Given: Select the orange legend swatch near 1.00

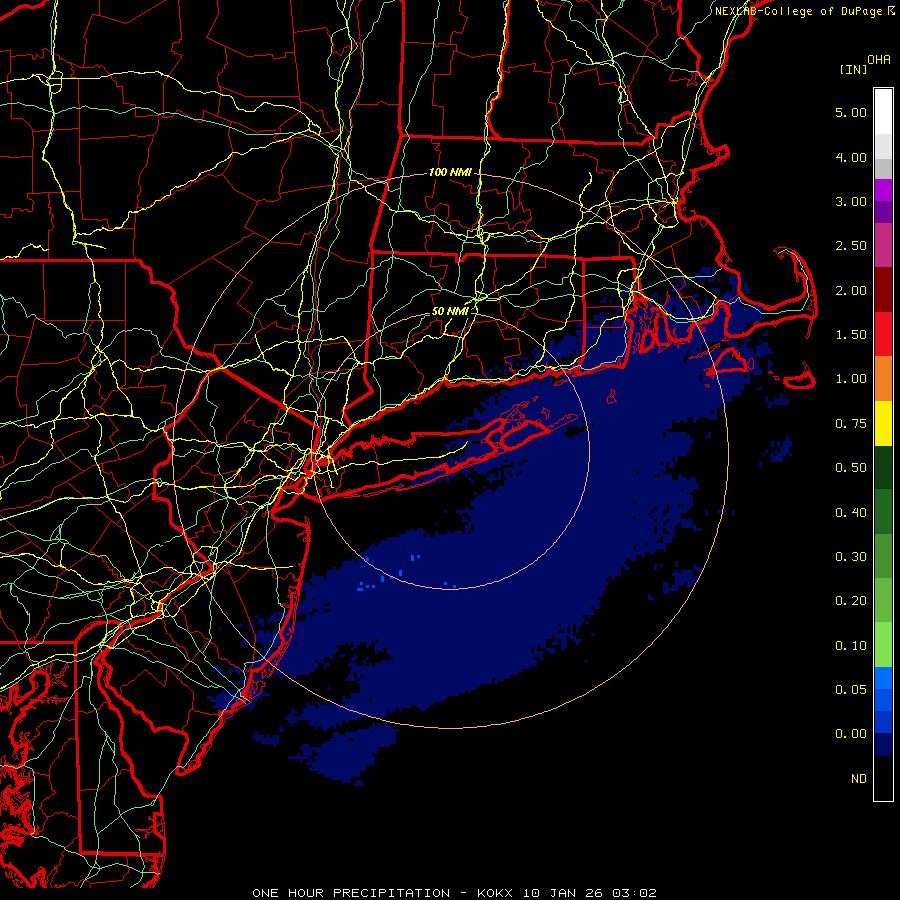Looking at the screenshot, I should [883, 379].
